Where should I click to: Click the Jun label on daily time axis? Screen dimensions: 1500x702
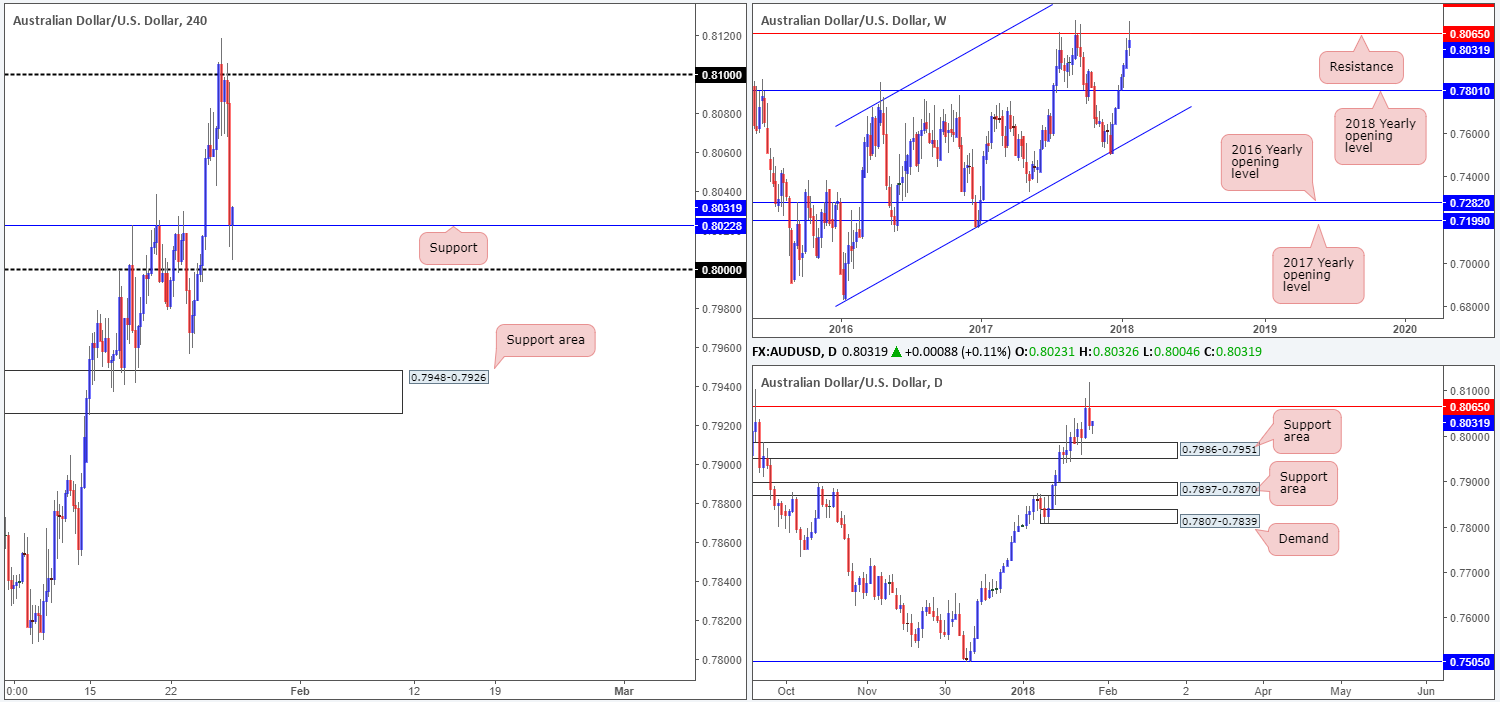click(x=1426, y=691)
